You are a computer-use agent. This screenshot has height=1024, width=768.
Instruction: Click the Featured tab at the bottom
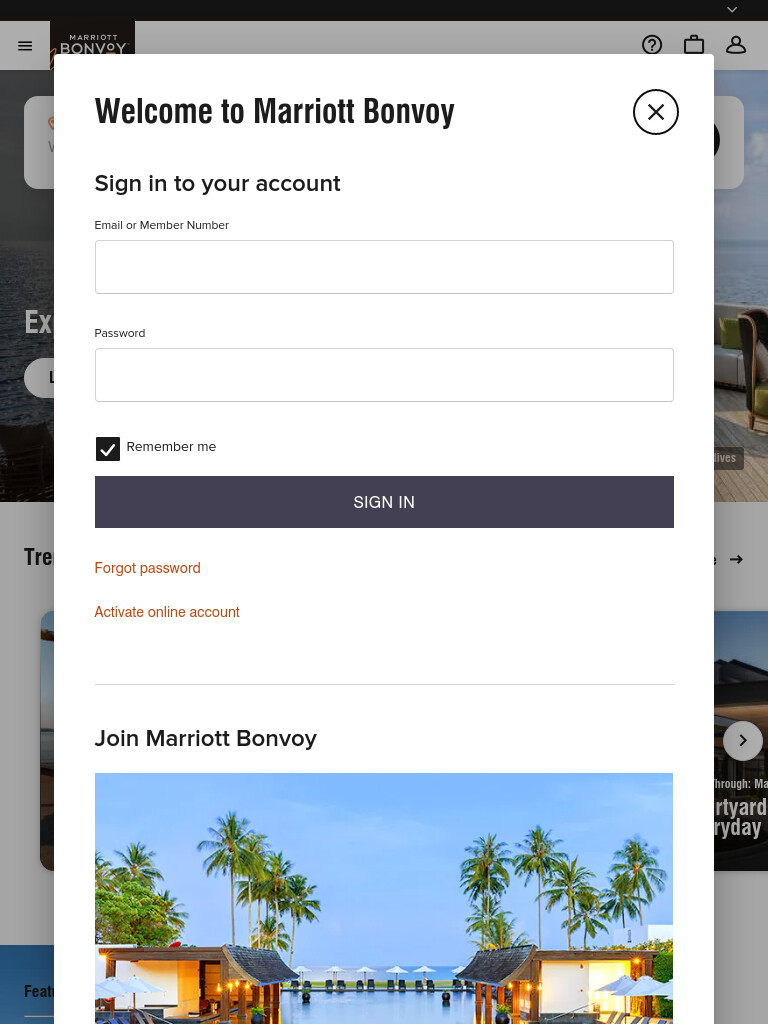tap(39, 991)
